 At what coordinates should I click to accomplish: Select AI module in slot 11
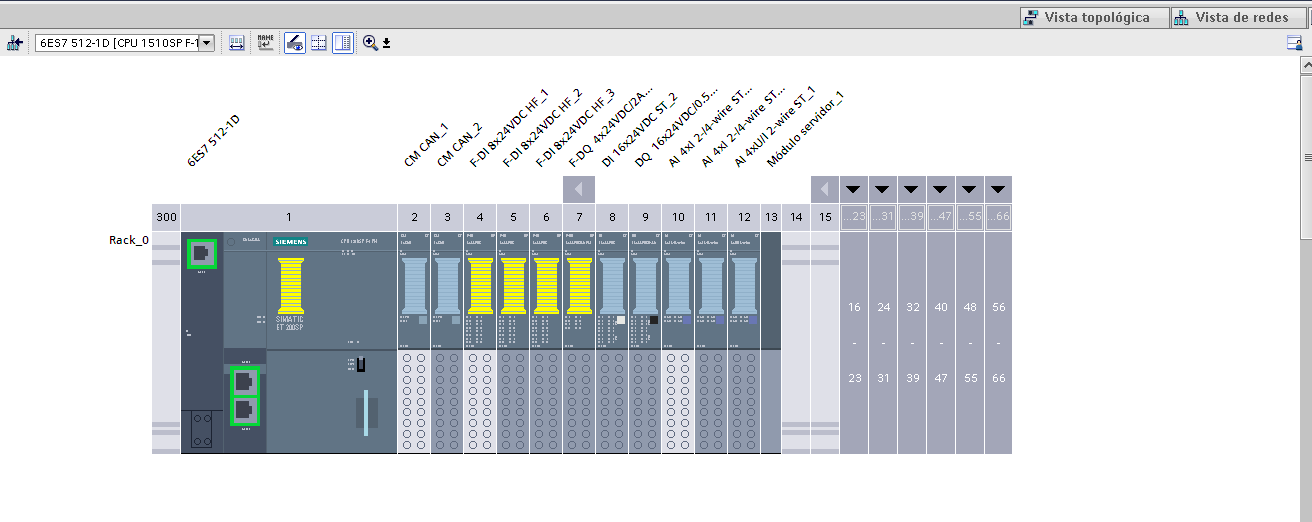(711, 342)
